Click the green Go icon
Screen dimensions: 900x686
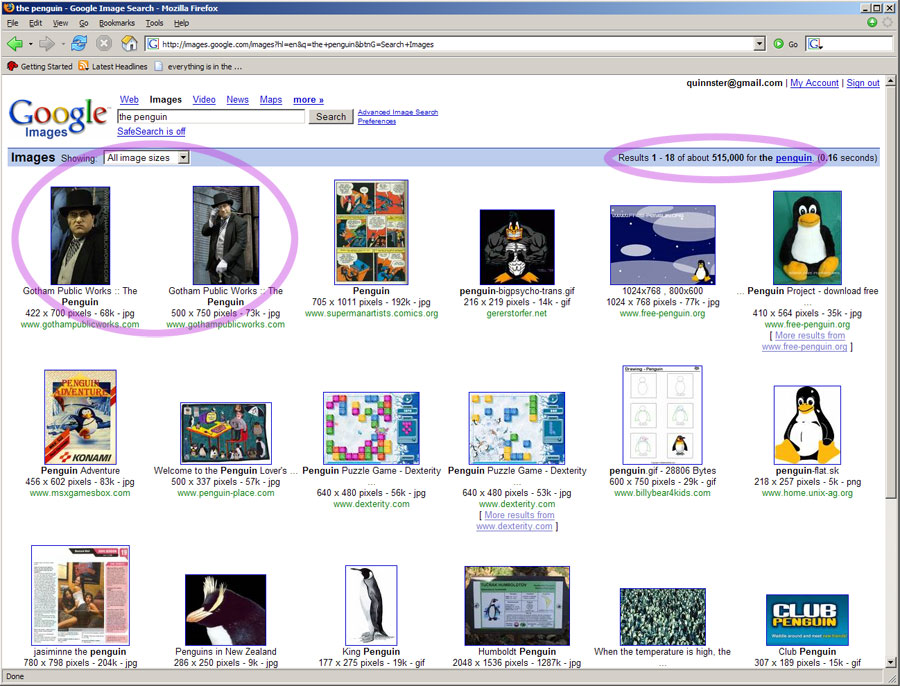point(778,44)
